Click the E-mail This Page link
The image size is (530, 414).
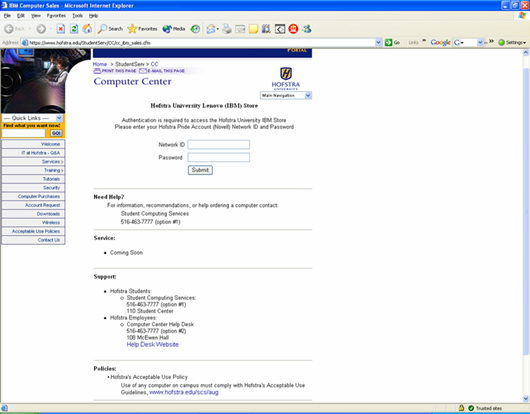pos(162,71)
